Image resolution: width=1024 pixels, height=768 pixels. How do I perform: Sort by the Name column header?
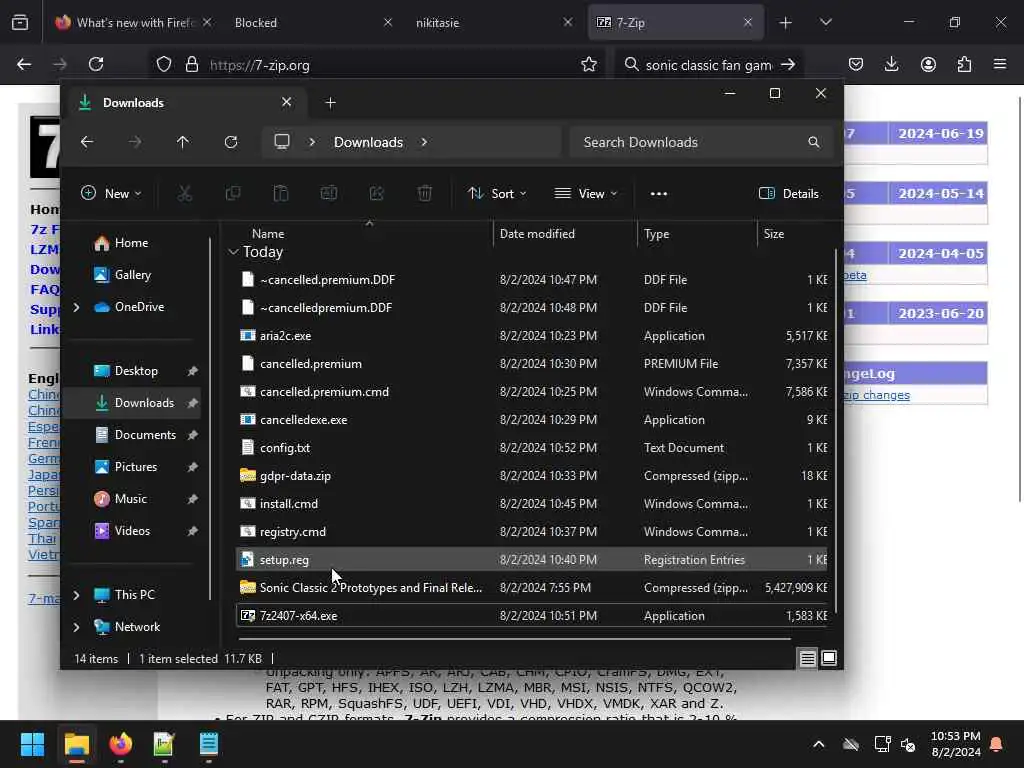[x=268, y=234]
